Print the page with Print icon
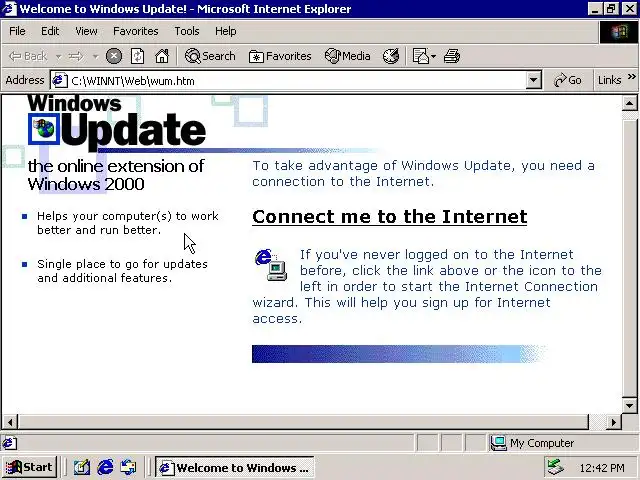The image size is (640, 480). tap(452, 56)
